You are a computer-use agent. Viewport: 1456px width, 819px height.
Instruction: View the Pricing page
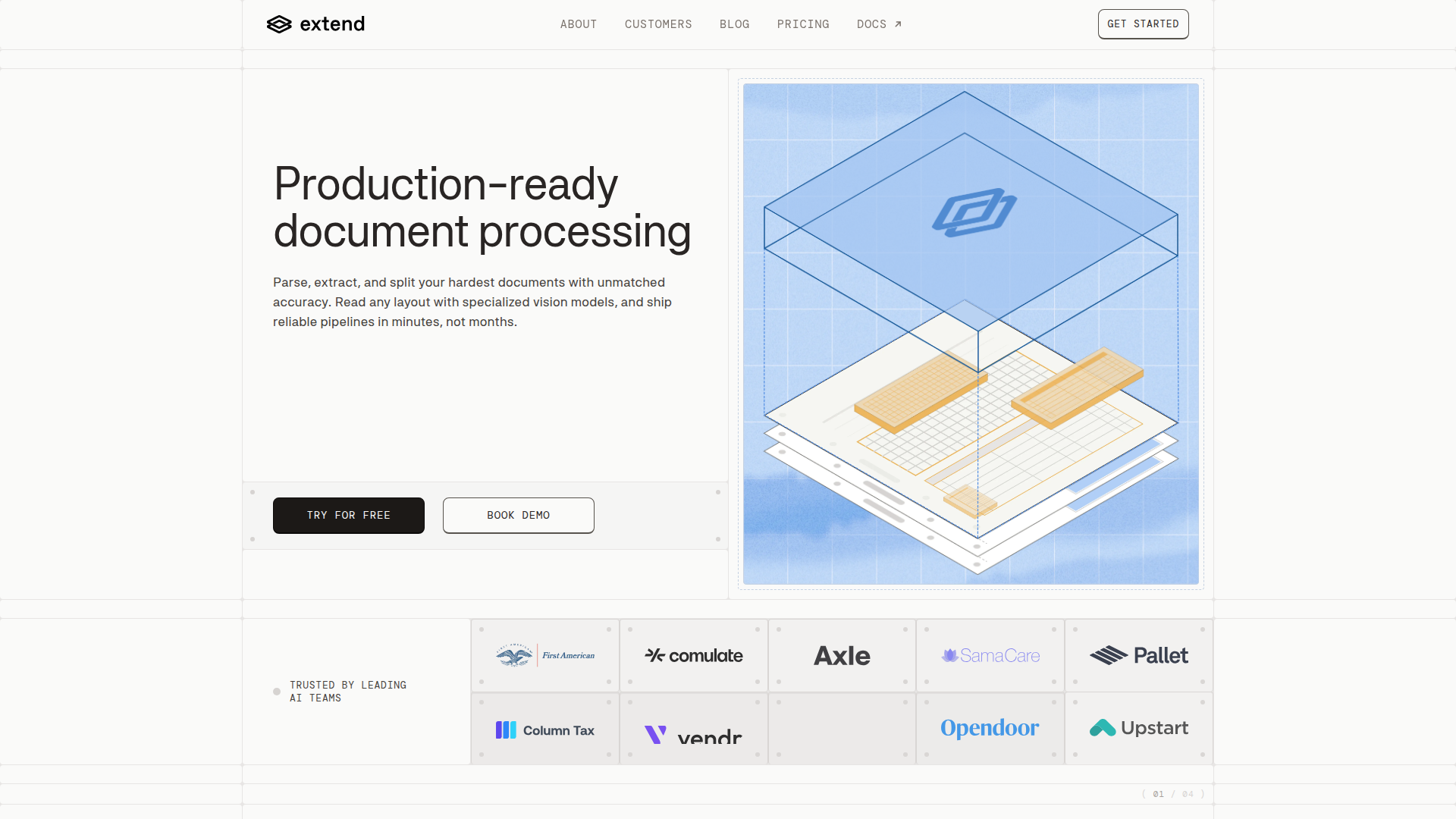pyautogui.click(x=802, y=24)
